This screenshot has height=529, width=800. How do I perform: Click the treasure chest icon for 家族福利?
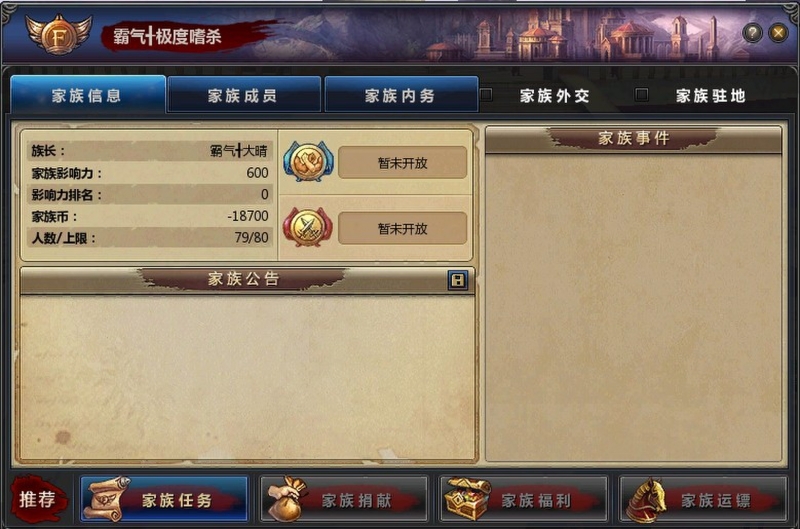[467, 498]
